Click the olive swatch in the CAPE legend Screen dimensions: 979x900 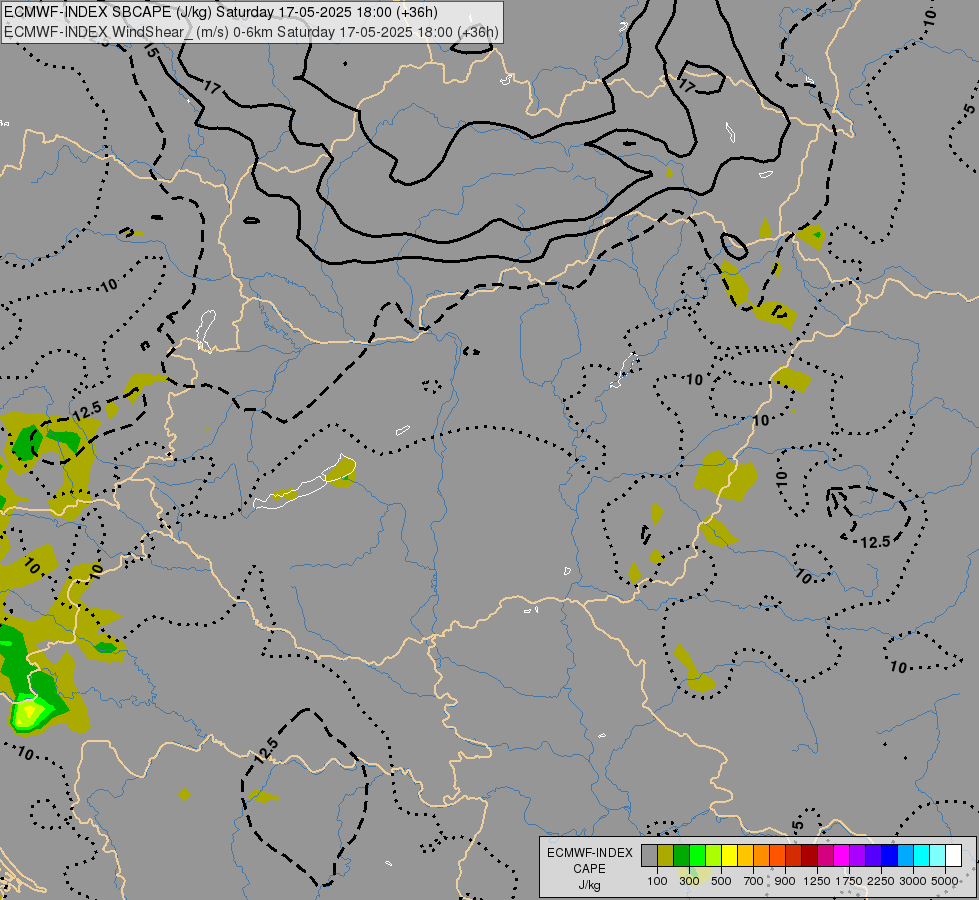point(666,855)
